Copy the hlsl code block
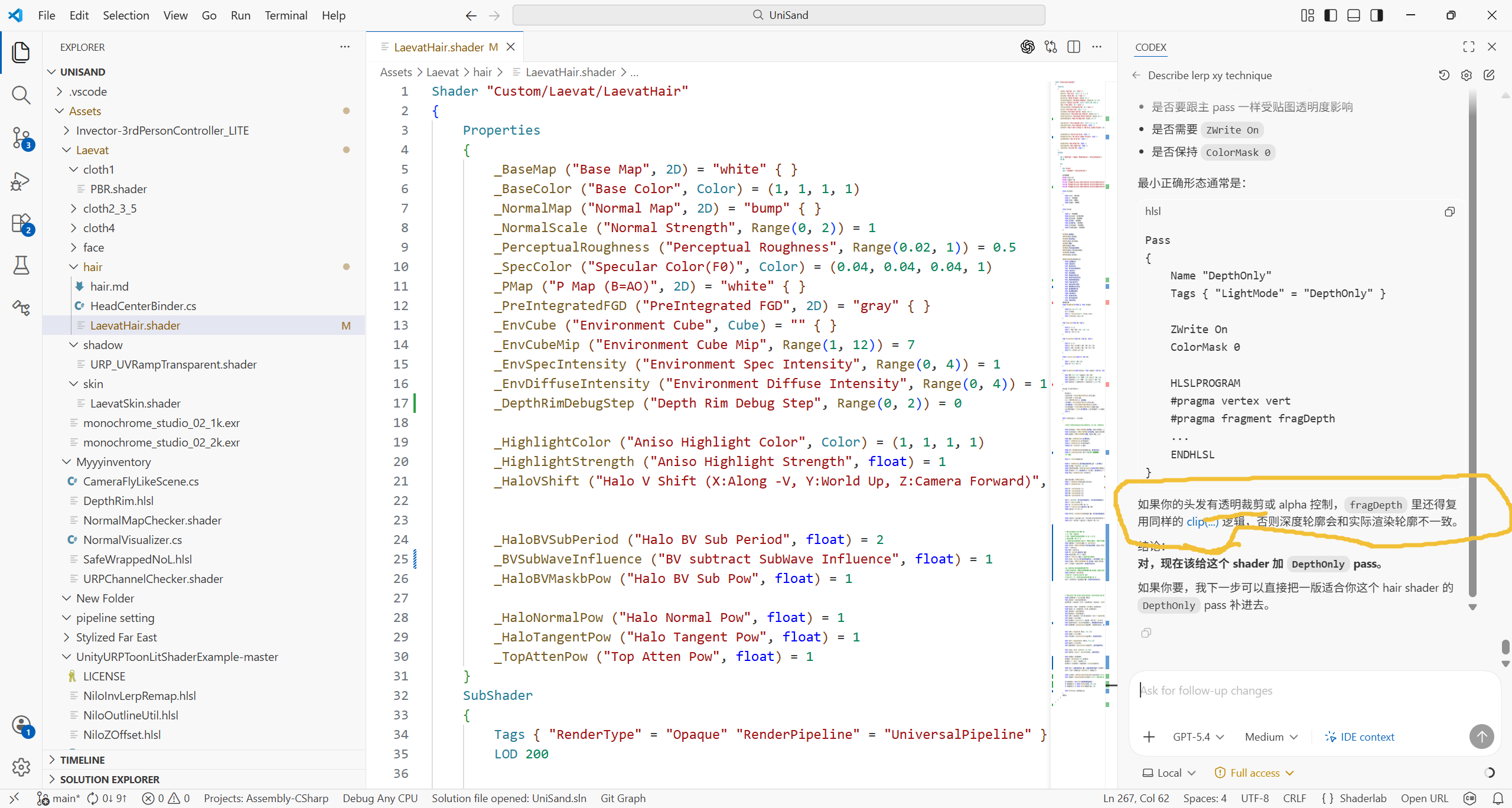 [x=1449, y=211]
